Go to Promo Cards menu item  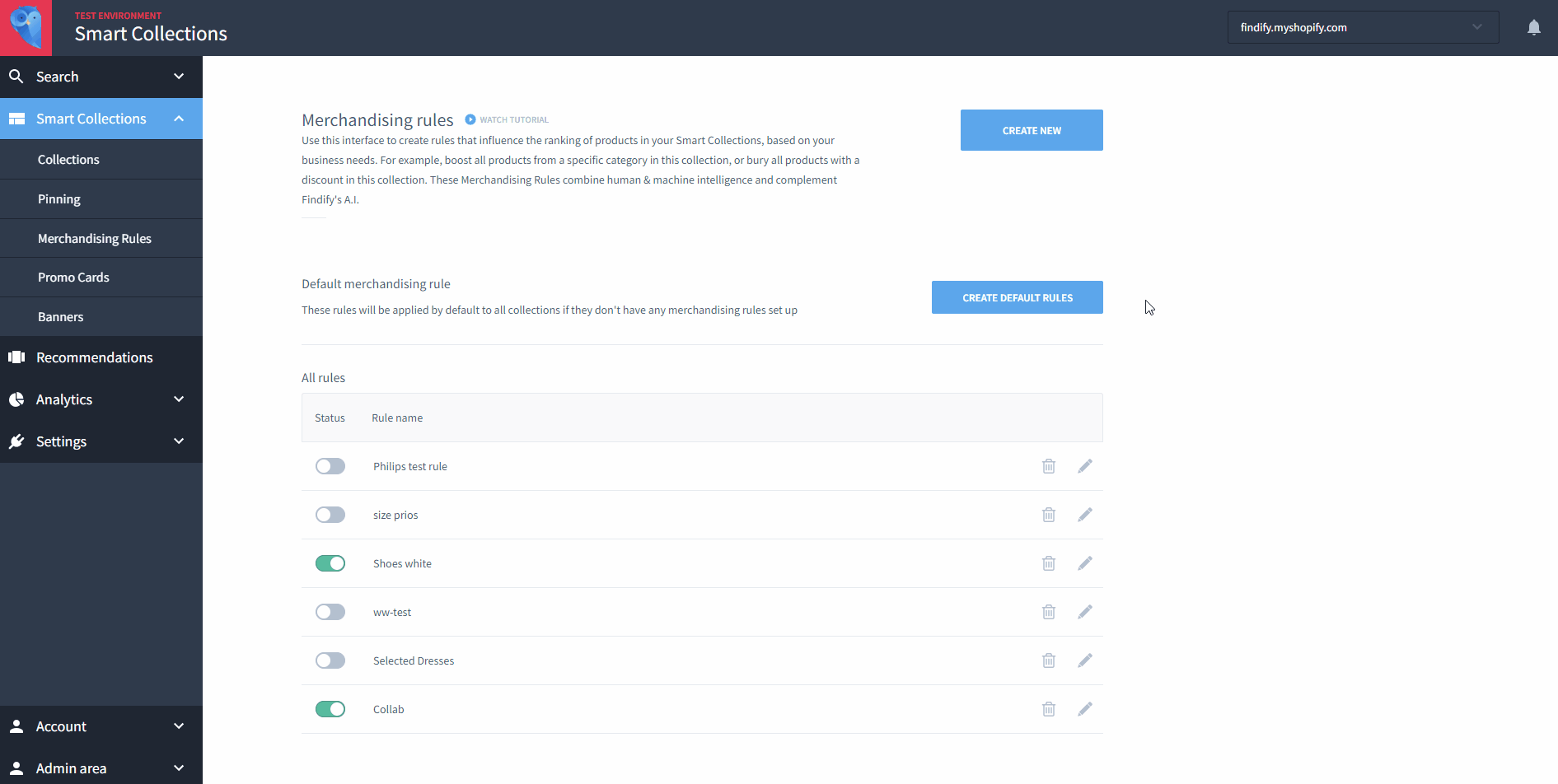pos(101,278)
